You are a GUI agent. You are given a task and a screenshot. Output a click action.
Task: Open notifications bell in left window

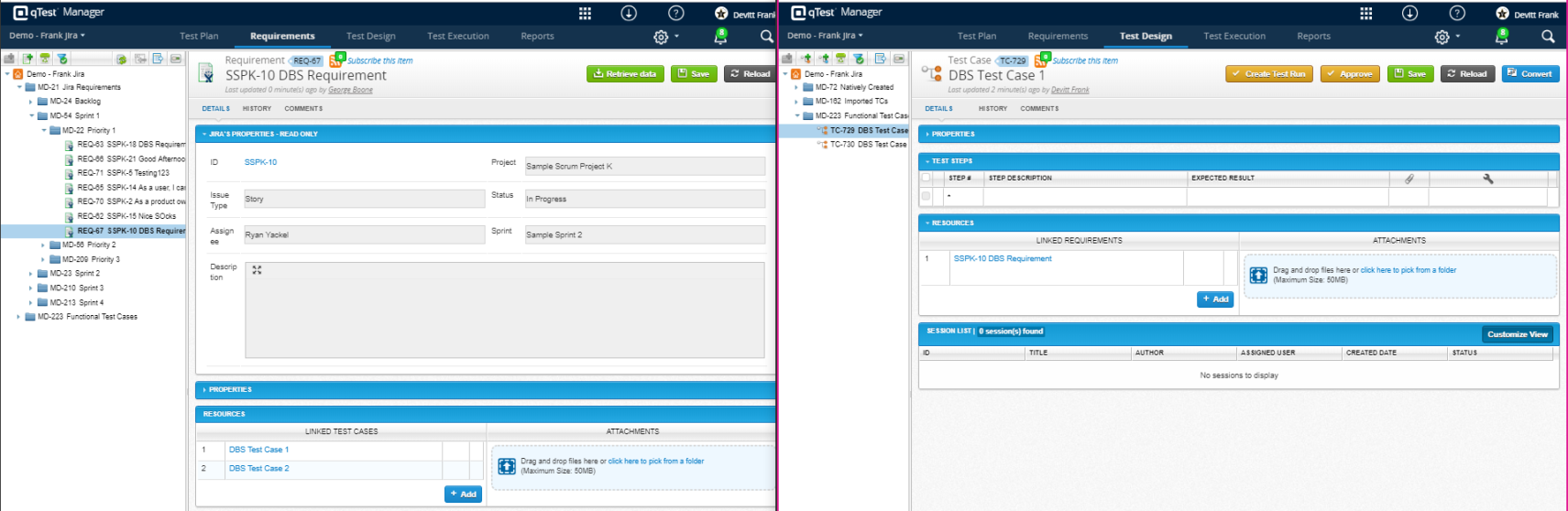tap(721, 36)
